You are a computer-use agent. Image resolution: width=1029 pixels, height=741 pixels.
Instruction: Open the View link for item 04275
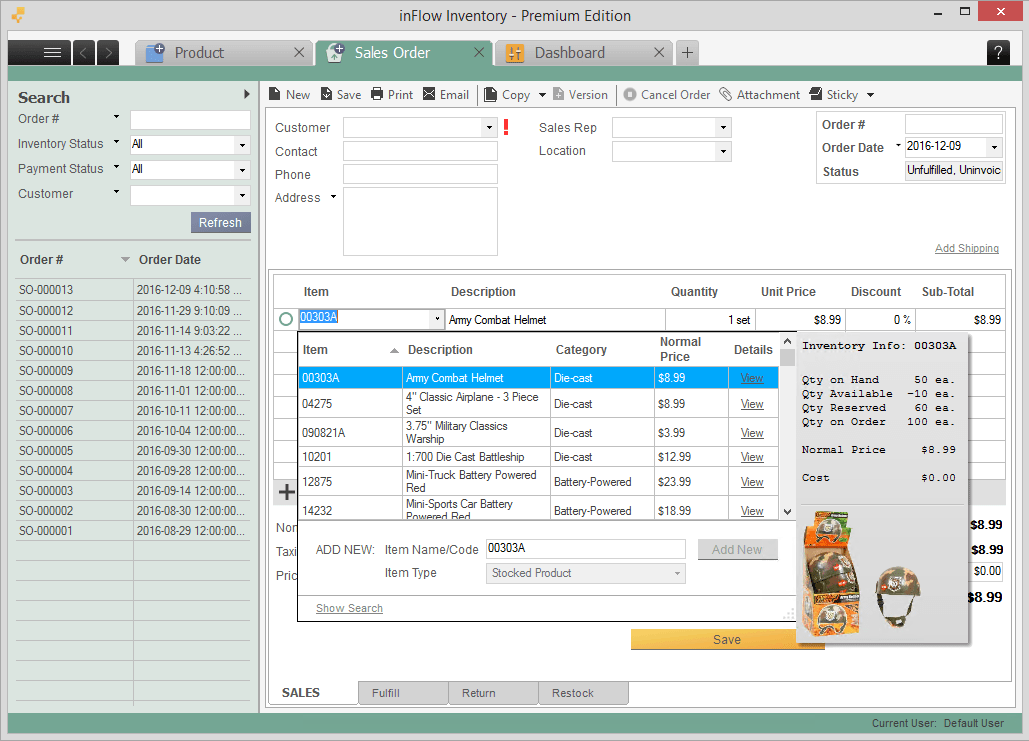[x=751, y=403]
